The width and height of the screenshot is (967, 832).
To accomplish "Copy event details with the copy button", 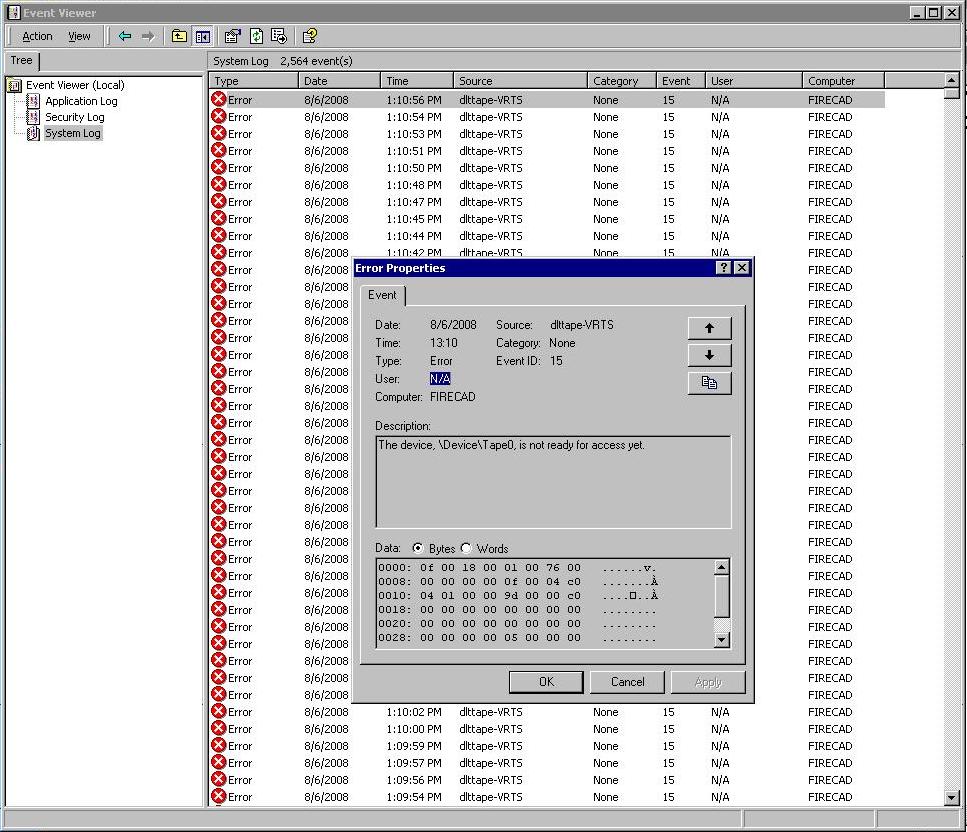I will [709, 383].
